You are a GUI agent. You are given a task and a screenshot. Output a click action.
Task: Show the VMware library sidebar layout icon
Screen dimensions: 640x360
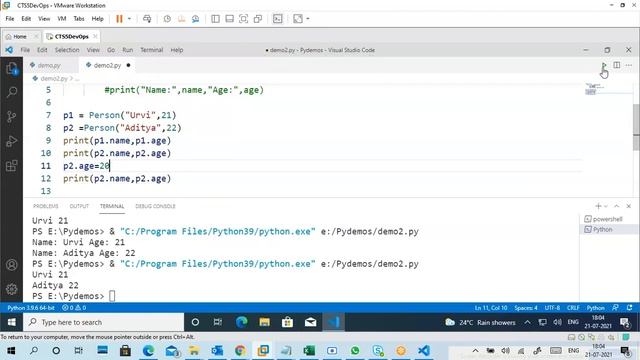pyautogui.click(x=215, y=19)
